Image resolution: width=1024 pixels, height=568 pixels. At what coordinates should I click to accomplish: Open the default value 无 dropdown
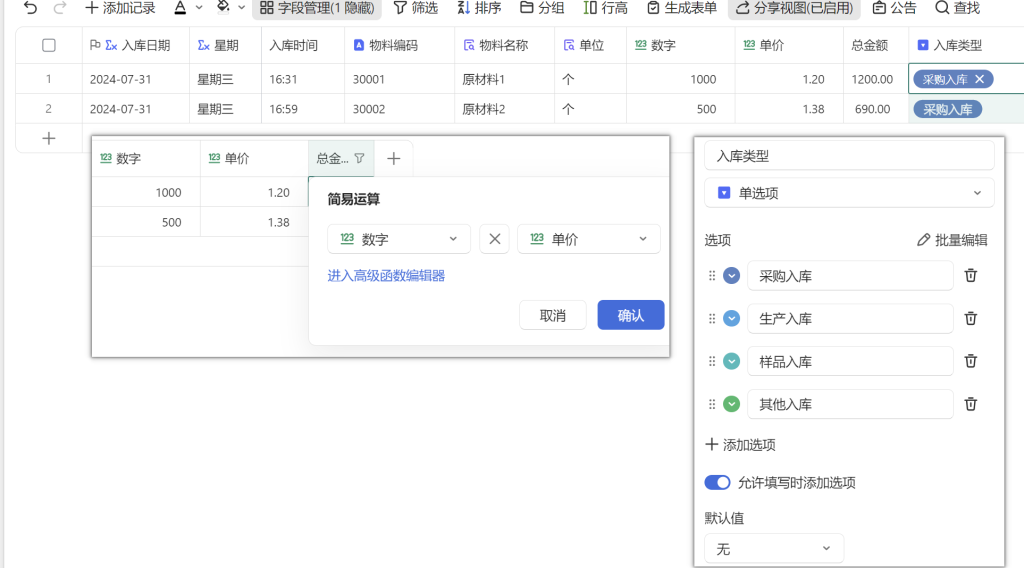774,548
